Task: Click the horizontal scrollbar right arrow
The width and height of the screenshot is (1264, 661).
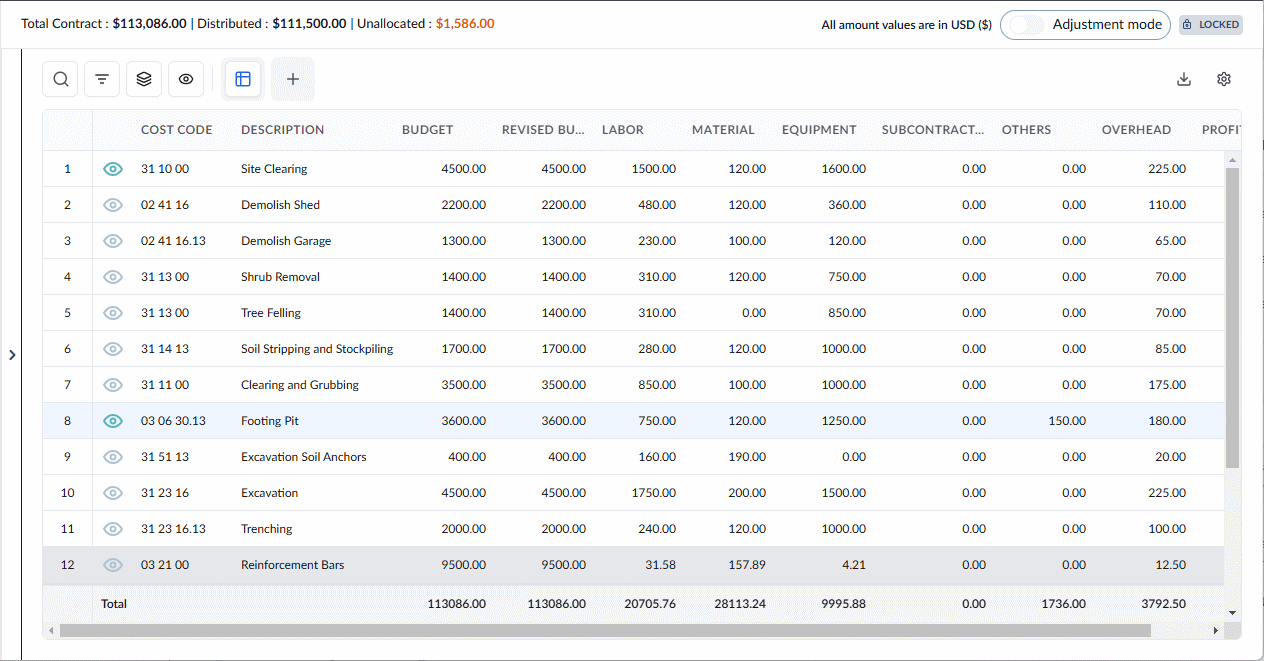Action: (1216, 631)
